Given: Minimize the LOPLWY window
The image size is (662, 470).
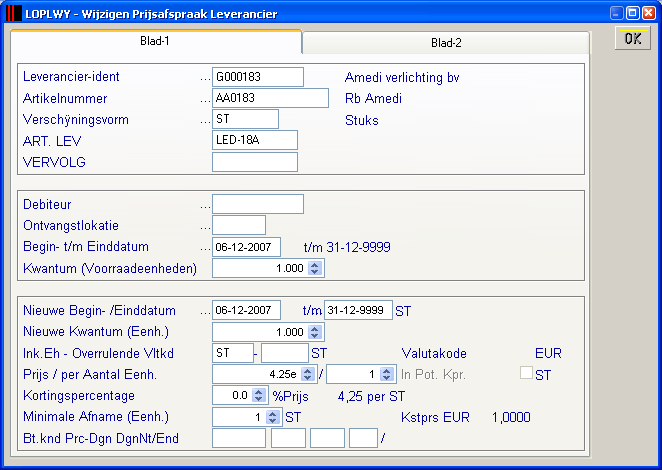Looking at the screenshot, I should 617,13.
